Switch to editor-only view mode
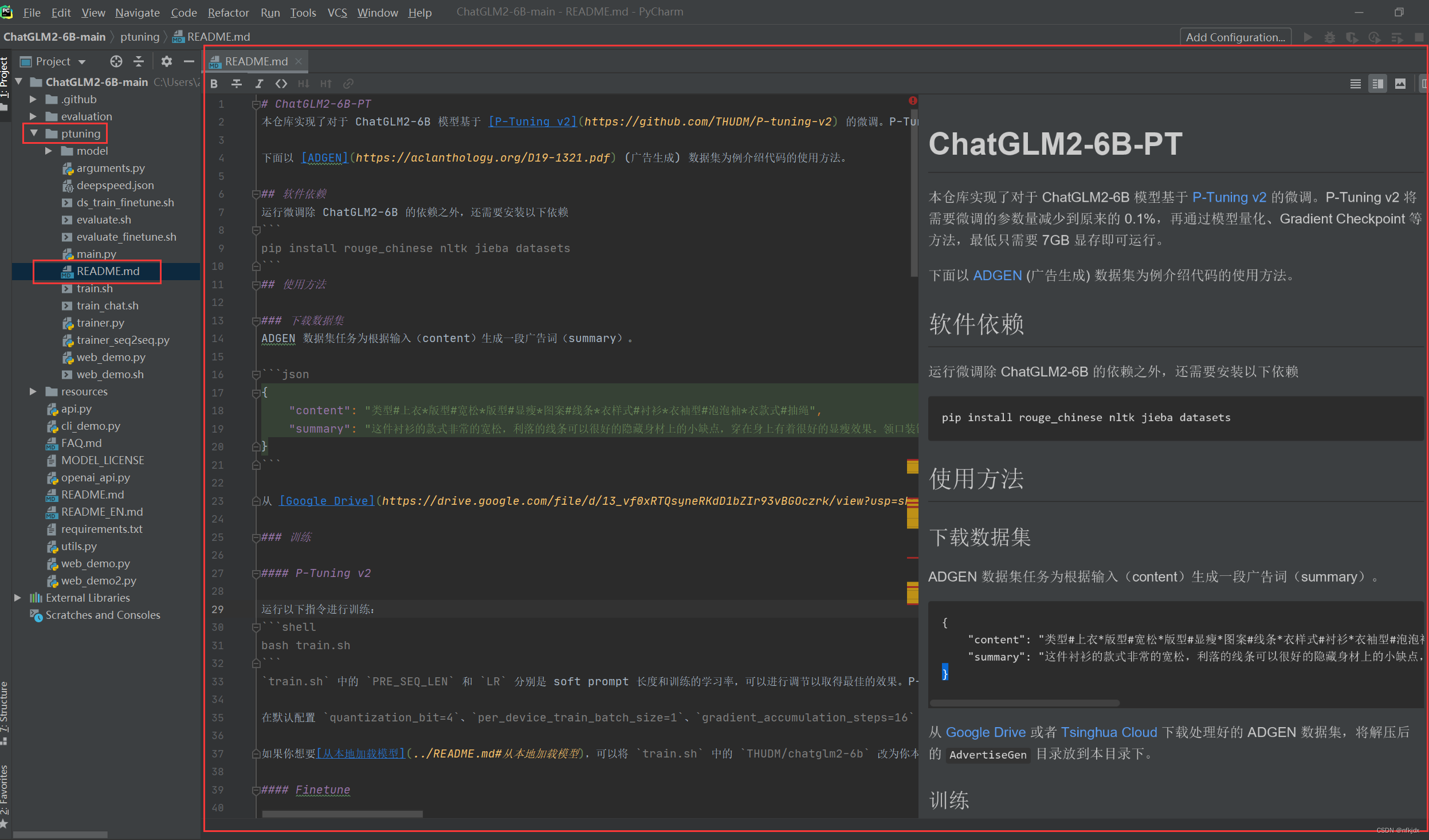 tap(1355, 84)
